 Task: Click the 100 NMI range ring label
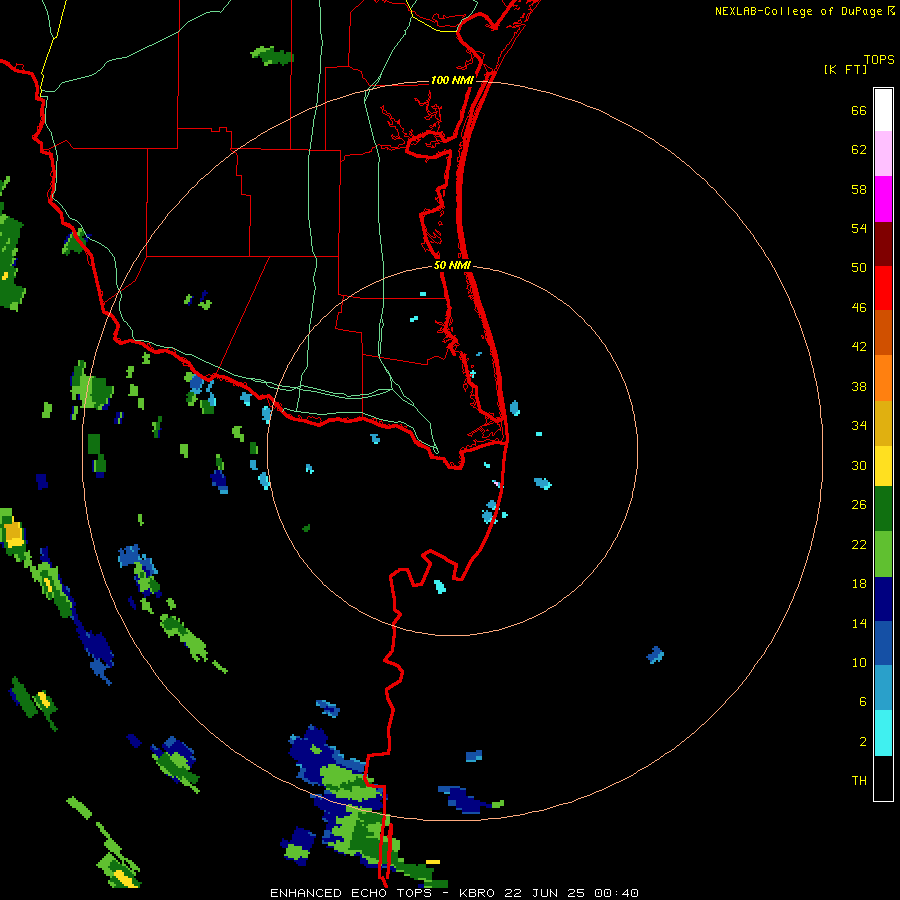click(x=452, y=80)
